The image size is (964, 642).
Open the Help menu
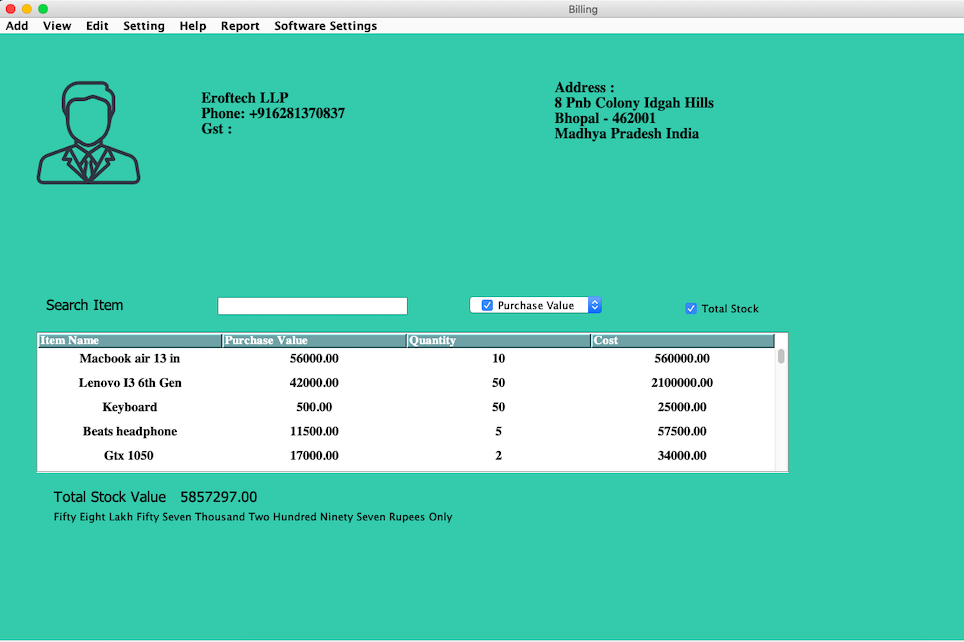click(193, 26)
